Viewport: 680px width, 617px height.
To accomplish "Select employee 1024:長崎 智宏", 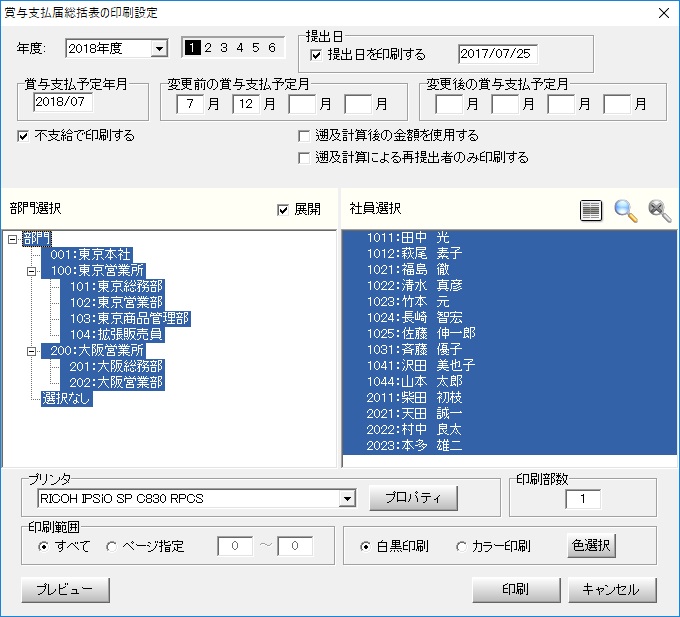I will 509,318.
